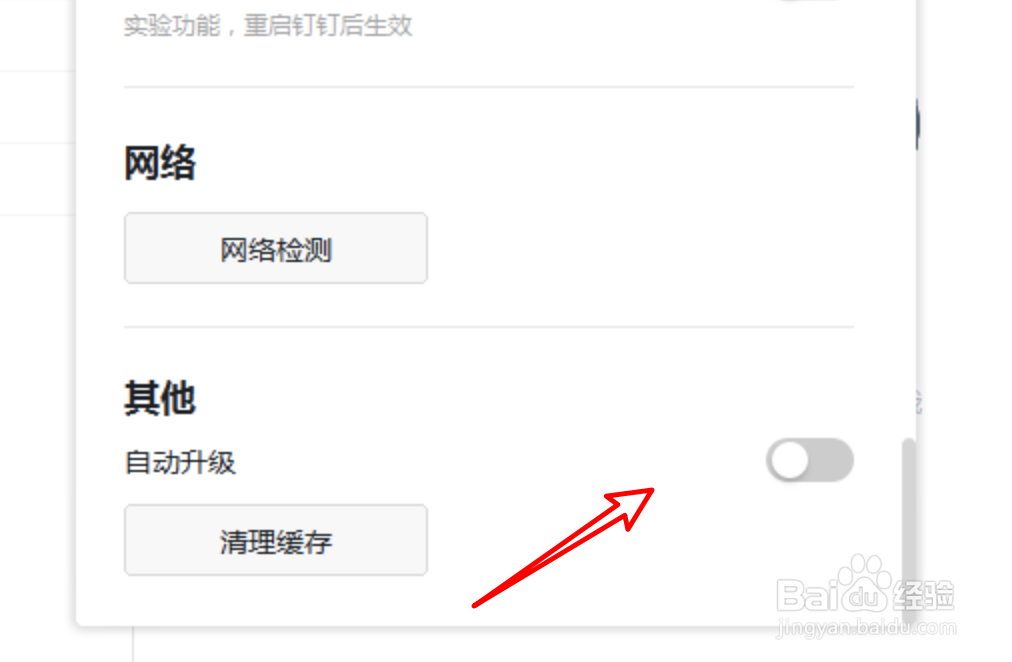Click the white knob of 自动升级 switch
This screenshot has width=1012, height=662.
click(x=789, y=461)
